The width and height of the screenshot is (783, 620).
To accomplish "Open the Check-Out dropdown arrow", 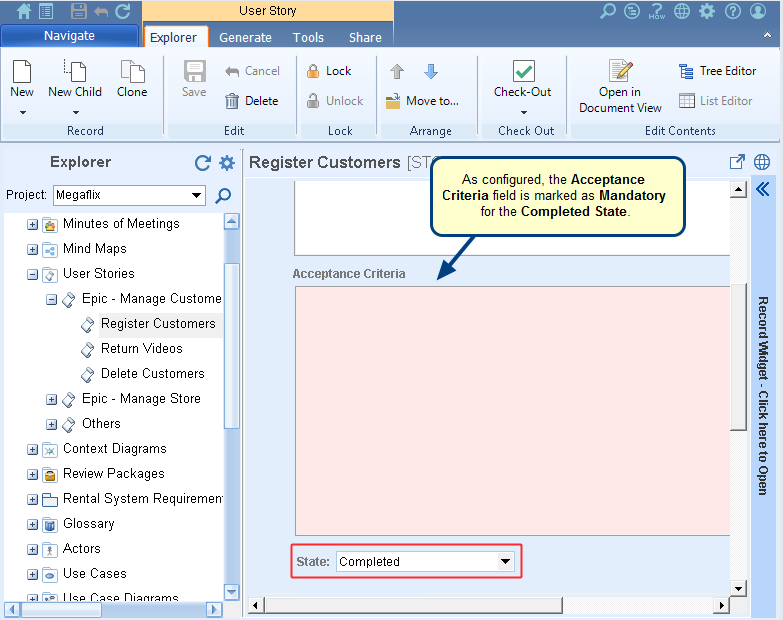I will pos(523,113).
